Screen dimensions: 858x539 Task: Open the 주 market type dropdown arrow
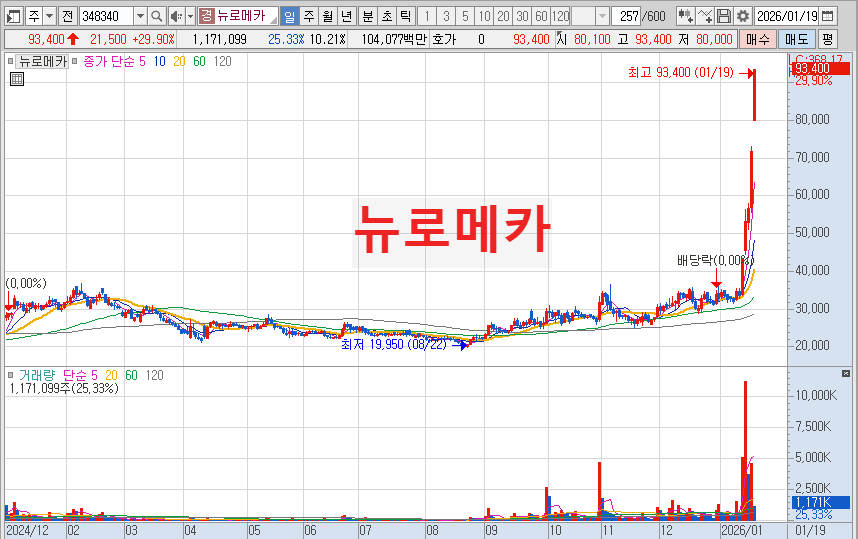click(49, 16)
